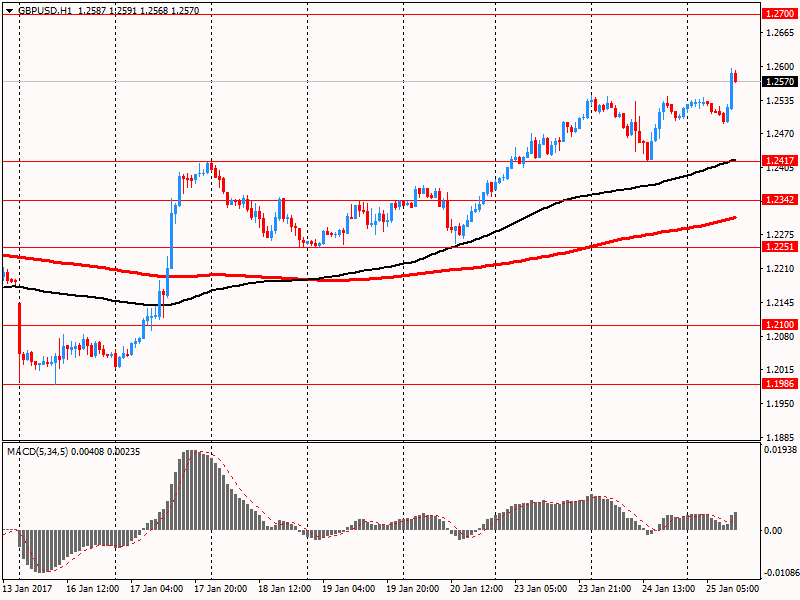Select the 1.2700 red price level label
800x600 pixels.
point(780,14)
